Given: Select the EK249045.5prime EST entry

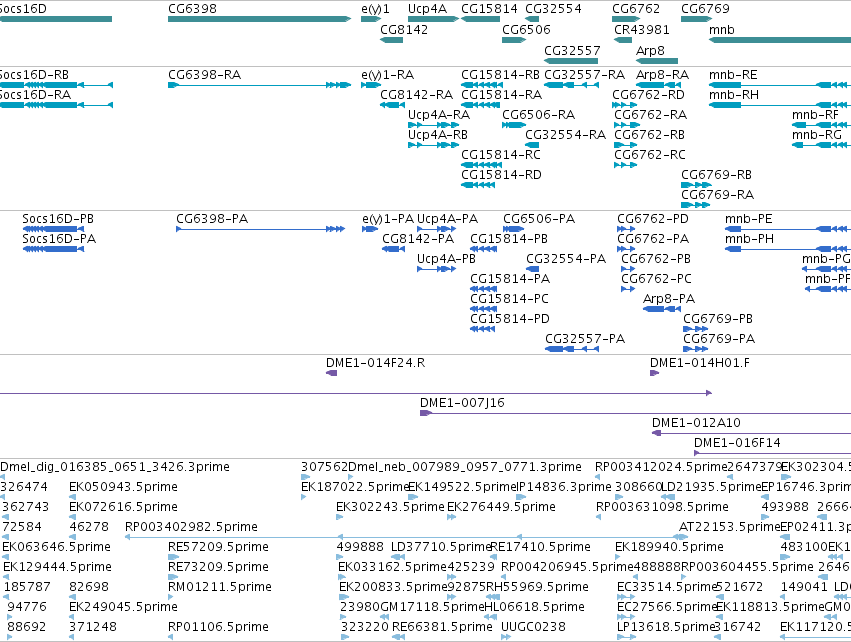Looking at the screenshot, I should [123, 607].
